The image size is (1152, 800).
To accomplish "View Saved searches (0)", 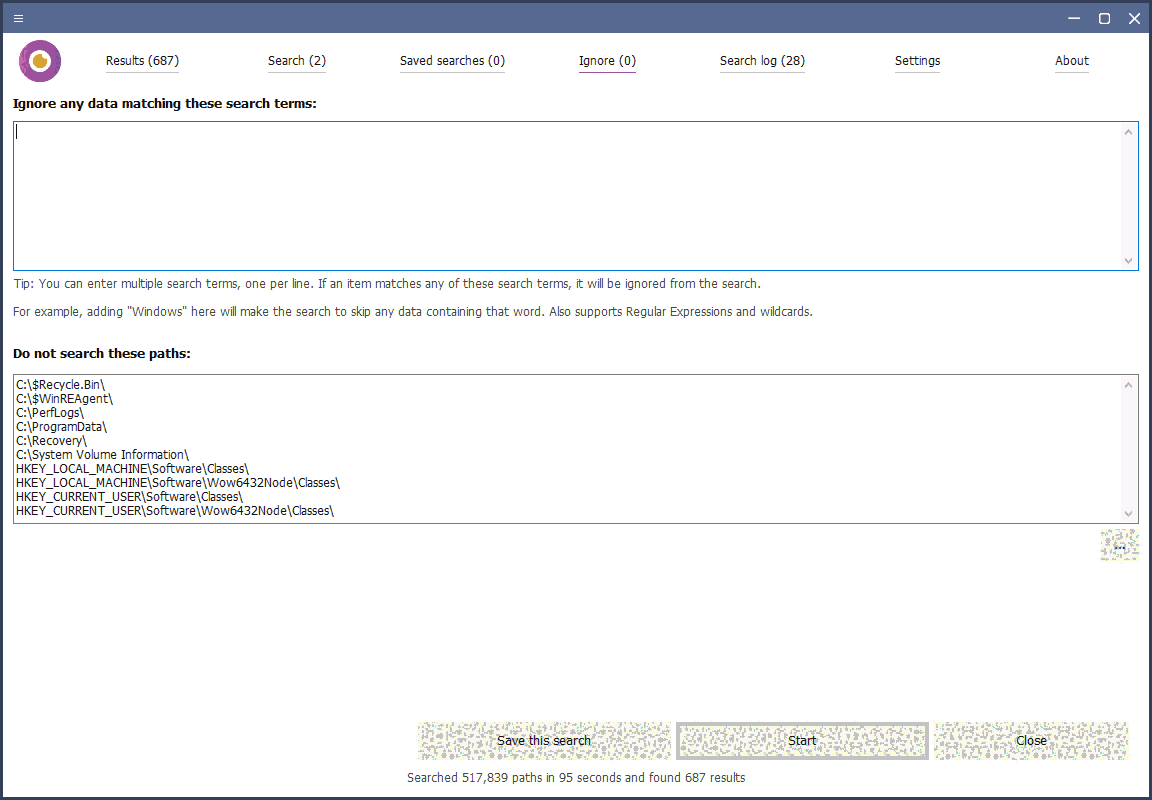I will click(x=452, y=61).
